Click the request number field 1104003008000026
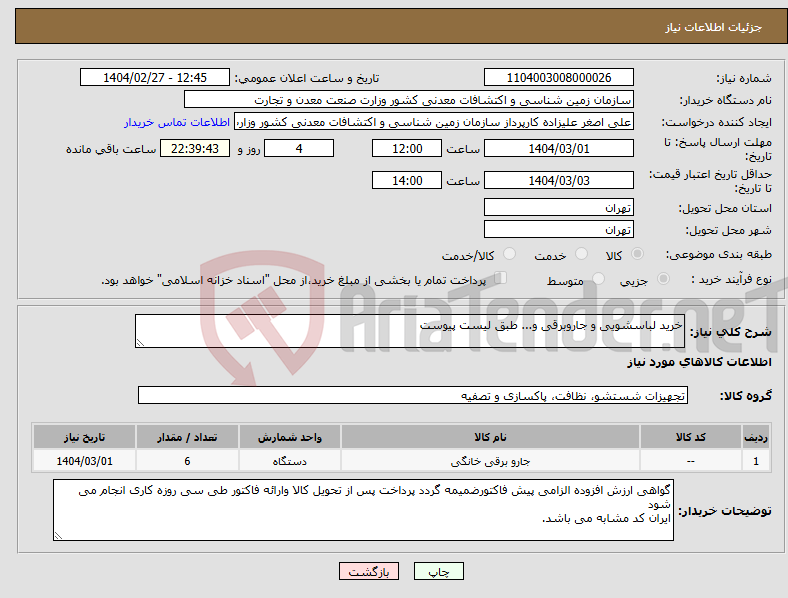Image resolution: width=788 pixels, height=598 pixels. click(559, 77)
